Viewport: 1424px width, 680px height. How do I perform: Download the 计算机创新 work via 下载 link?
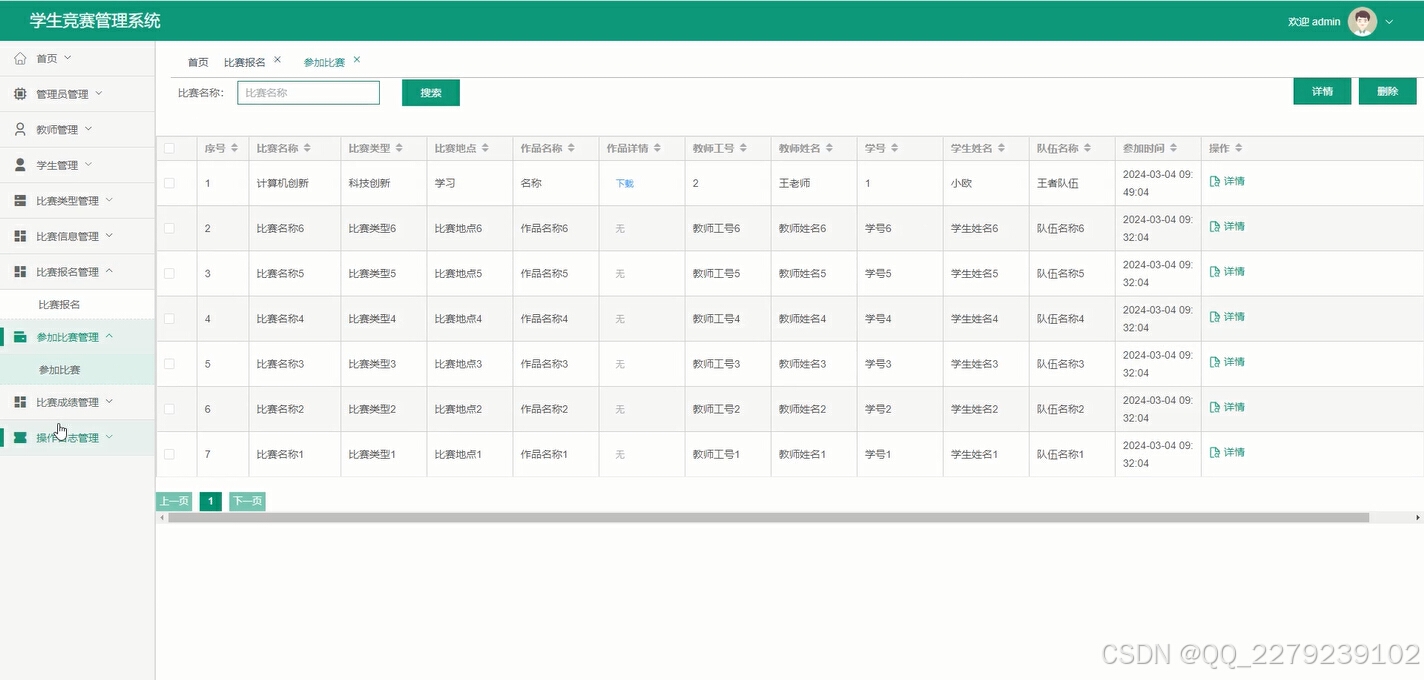click(x=623, y=183)
